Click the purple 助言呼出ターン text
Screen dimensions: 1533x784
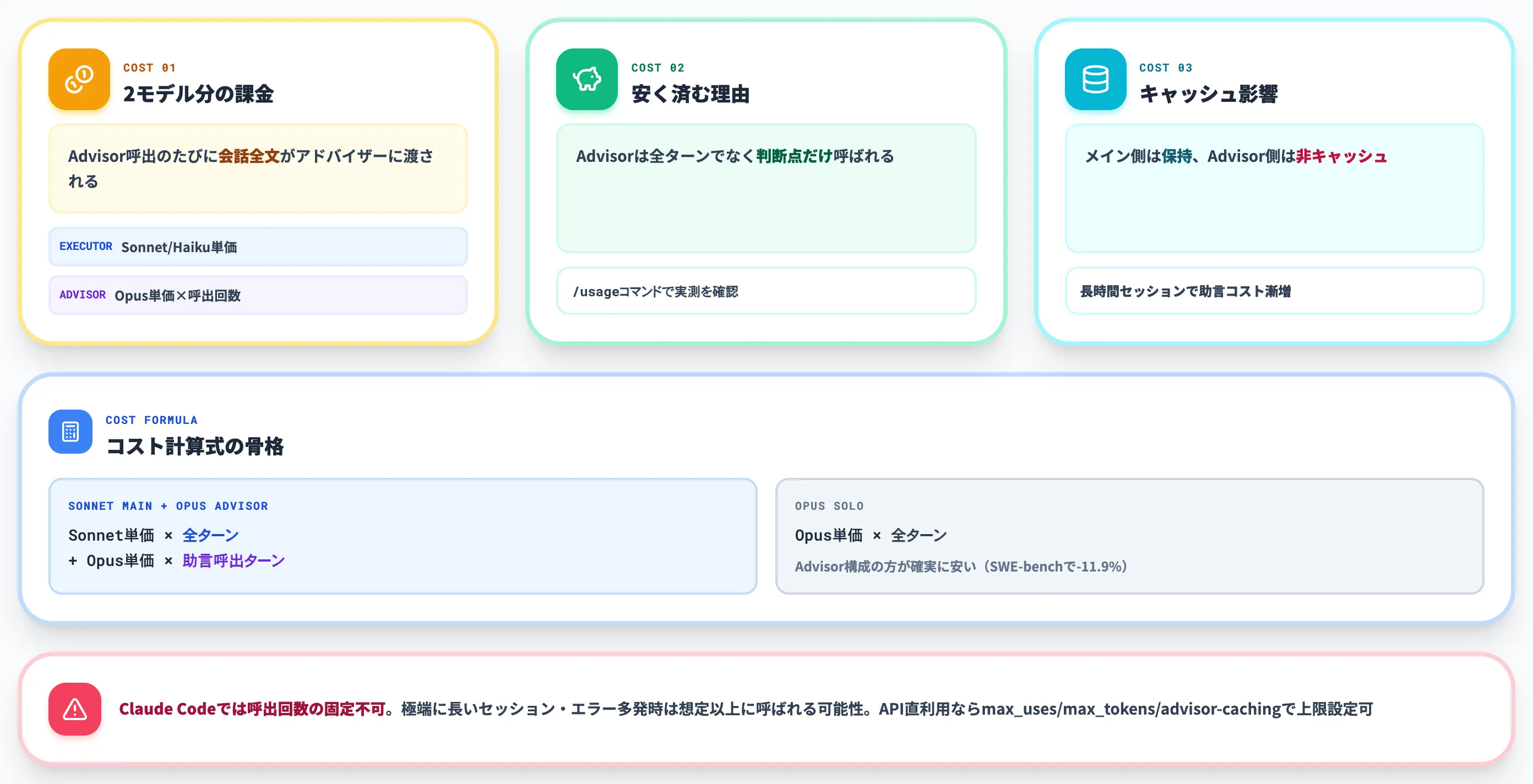233,560
